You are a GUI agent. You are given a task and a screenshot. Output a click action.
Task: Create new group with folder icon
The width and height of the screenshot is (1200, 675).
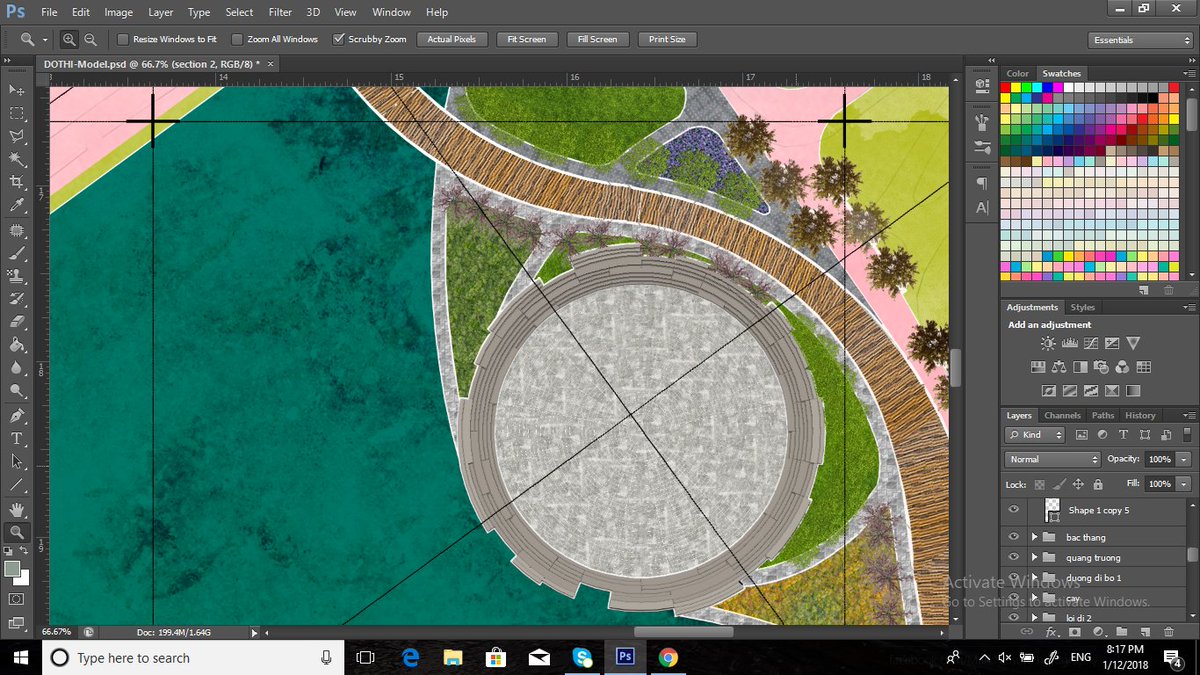tap(1121, 632)
